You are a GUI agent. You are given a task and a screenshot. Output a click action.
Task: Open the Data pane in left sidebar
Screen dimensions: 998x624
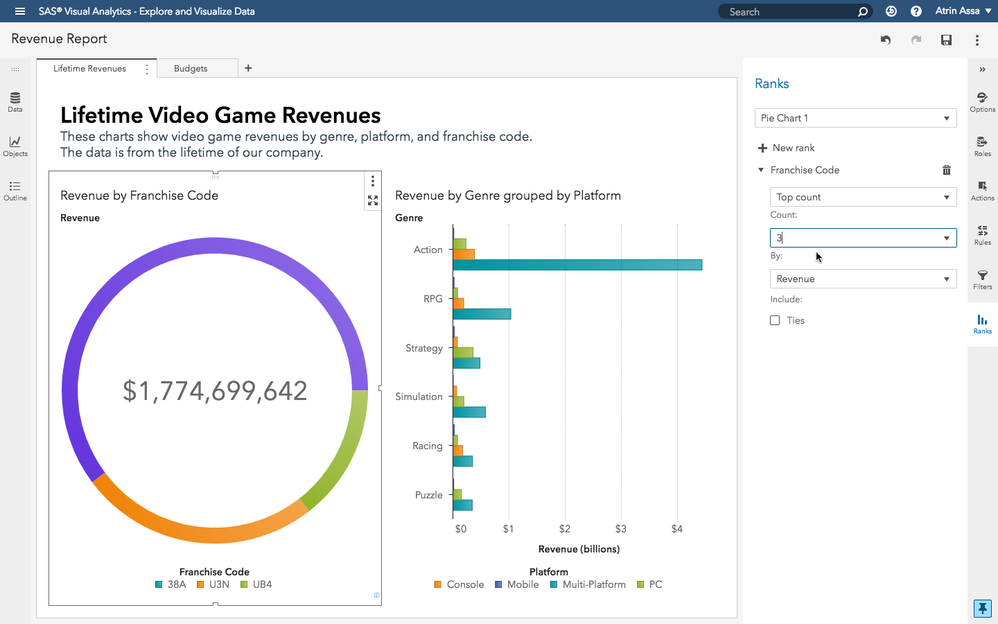click(15, 102)
